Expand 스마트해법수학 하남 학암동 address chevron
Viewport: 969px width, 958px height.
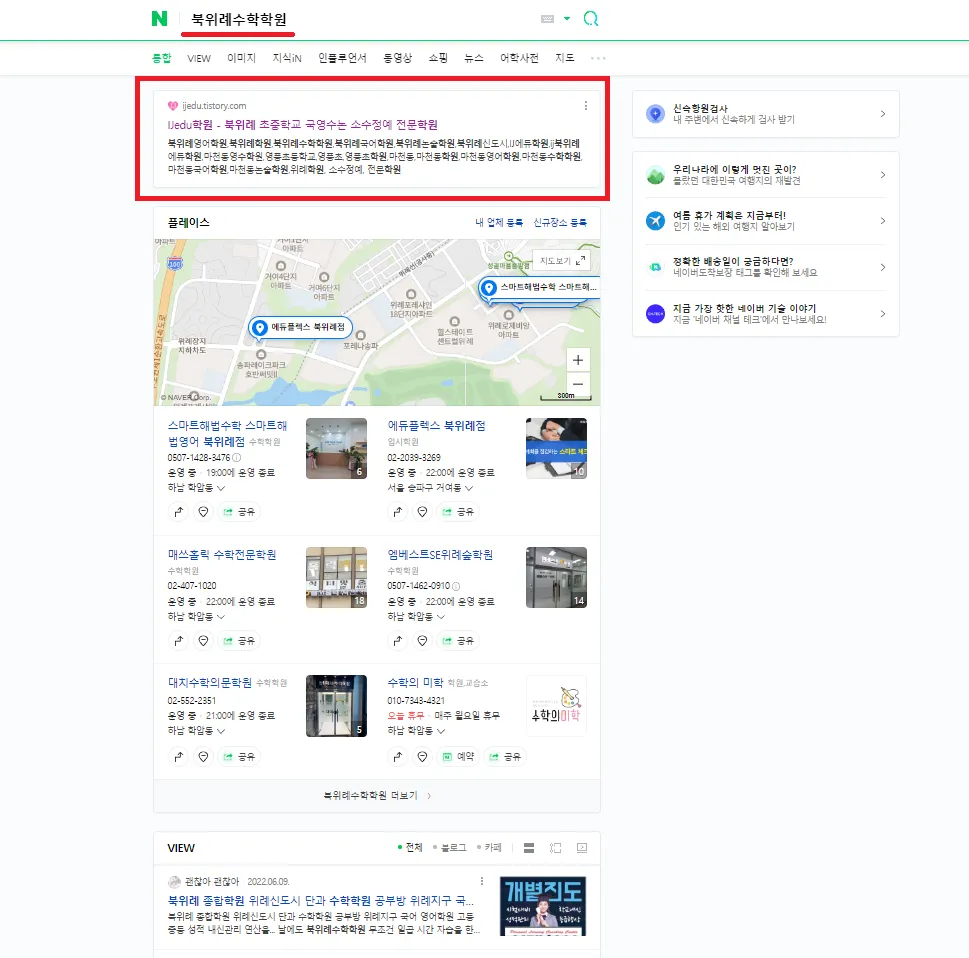coord(221,488)
